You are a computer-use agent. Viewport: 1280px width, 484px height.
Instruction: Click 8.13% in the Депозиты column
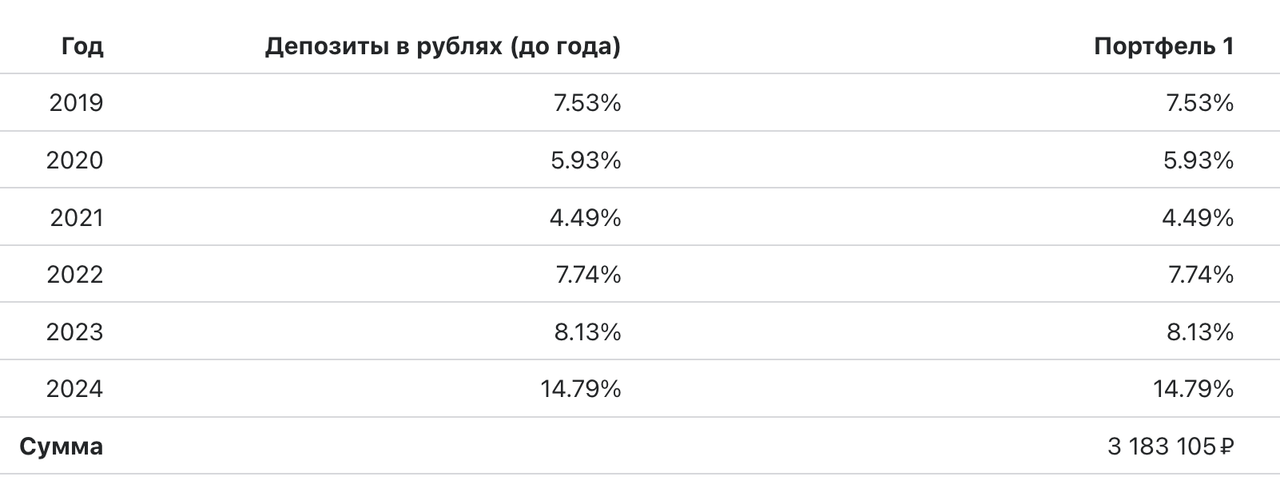tap(588, 331)
